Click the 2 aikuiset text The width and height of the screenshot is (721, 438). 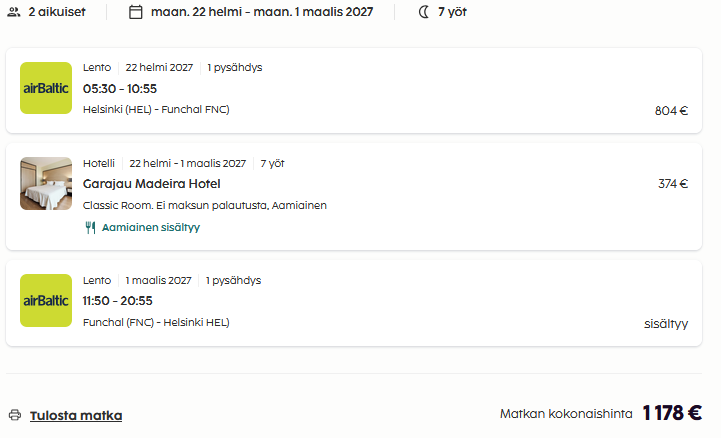tap(57, 12)
